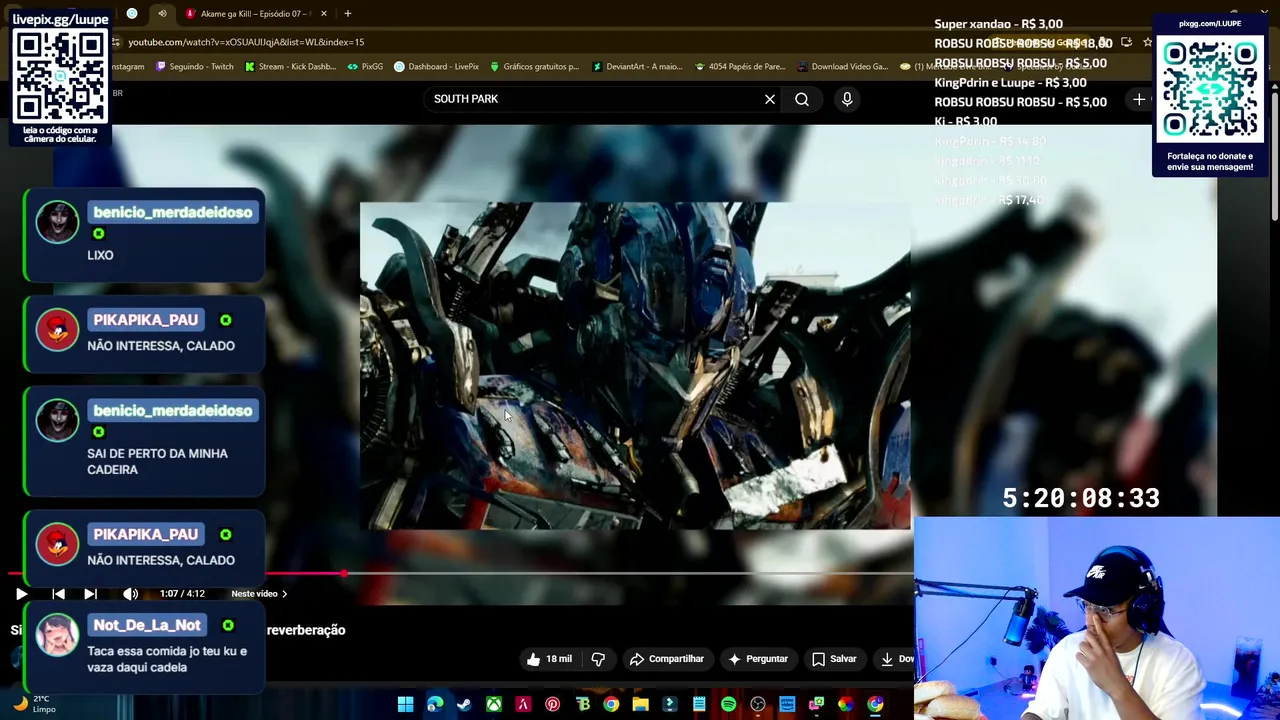The height and width of the screenshot is (720, 1280).
Task: Open Steam from the taskbar
Action: pos(464,705)
